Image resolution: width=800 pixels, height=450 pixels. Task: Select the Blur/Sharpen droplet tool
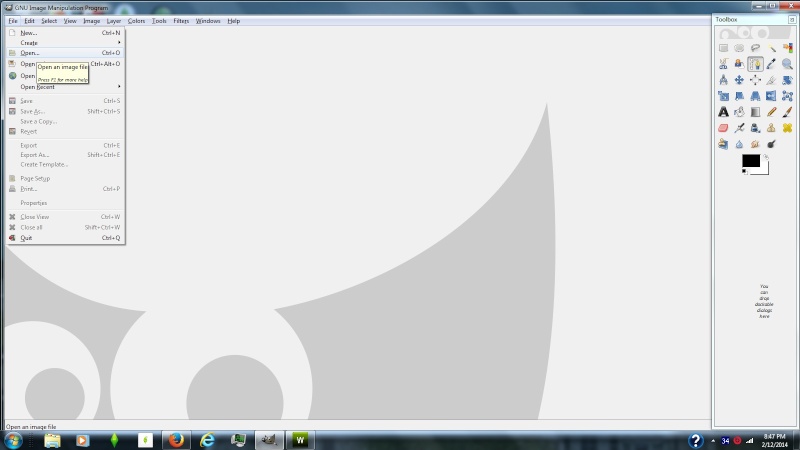pos(739,144)
